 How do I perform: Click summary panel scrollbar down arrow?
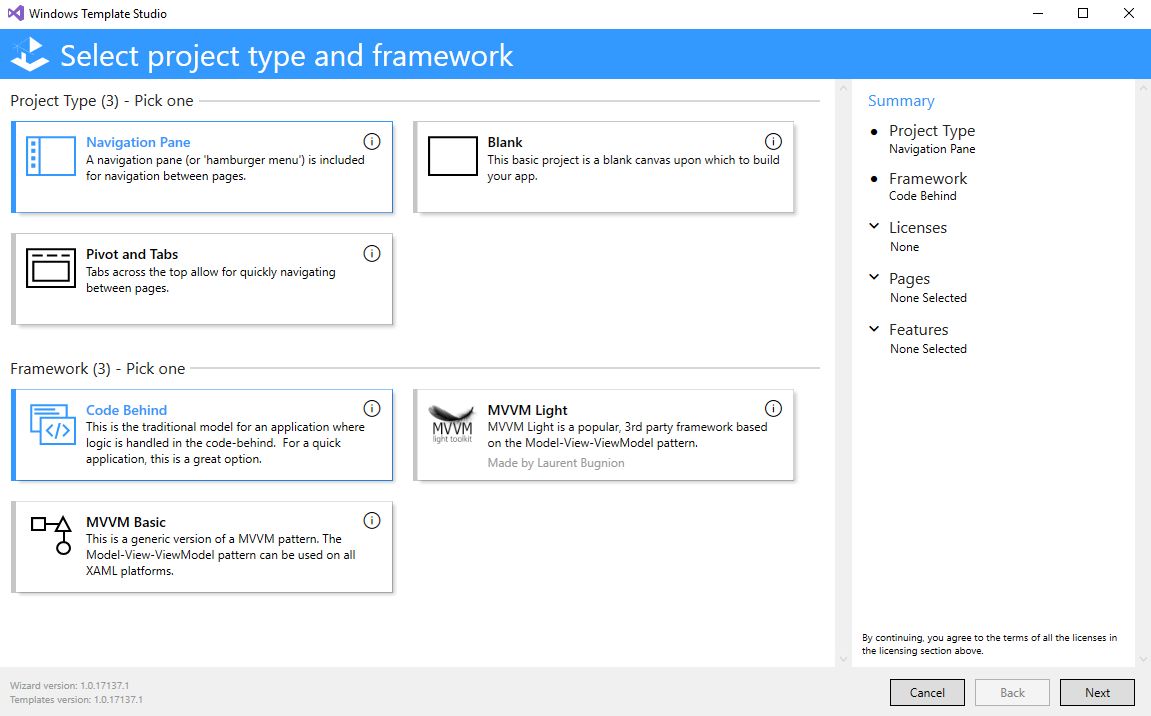click(x=1143, y=659)
